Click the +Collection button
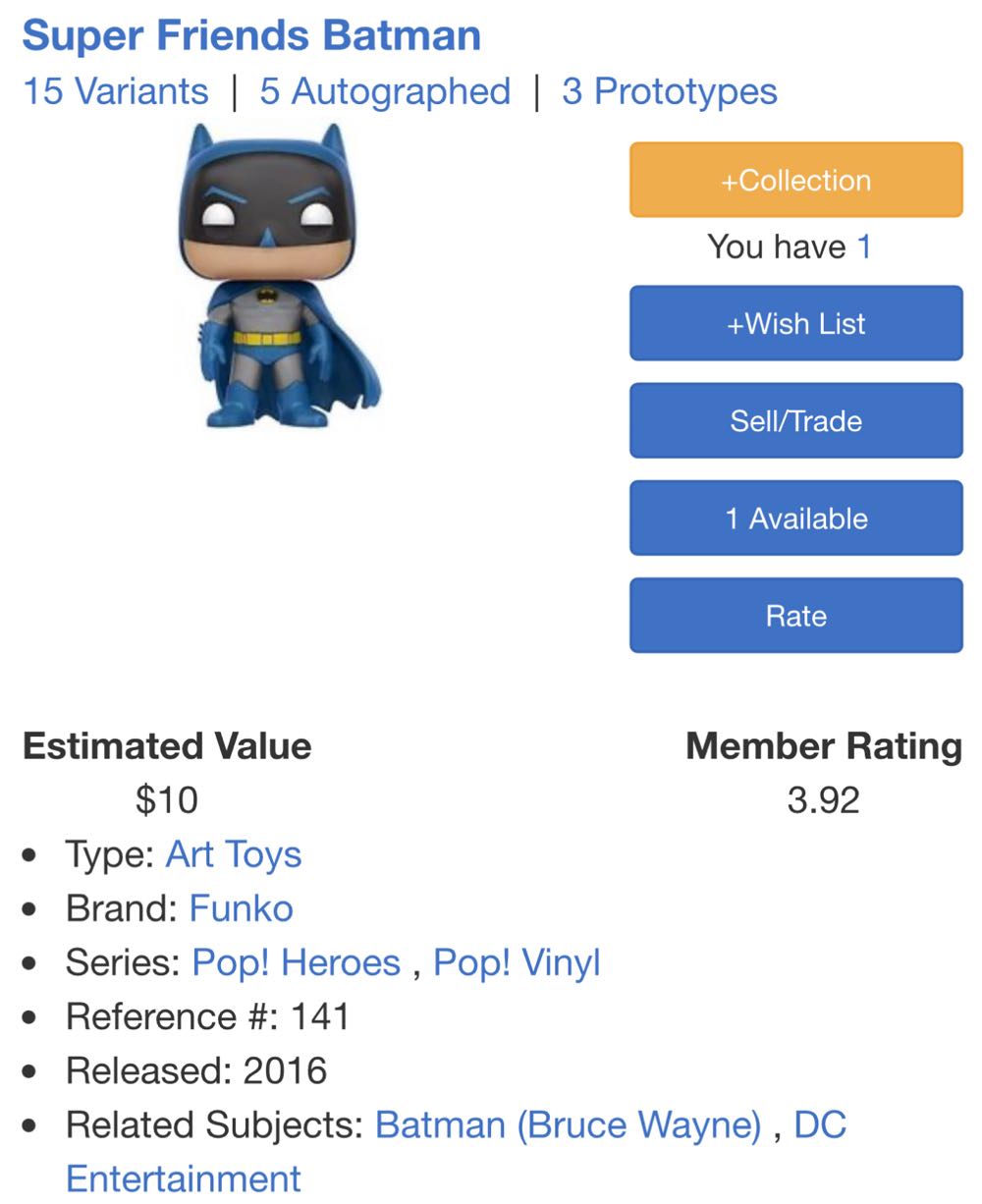Image resolution: width=982 pixels, height=1204 pixels. click(x=794, y=179)
